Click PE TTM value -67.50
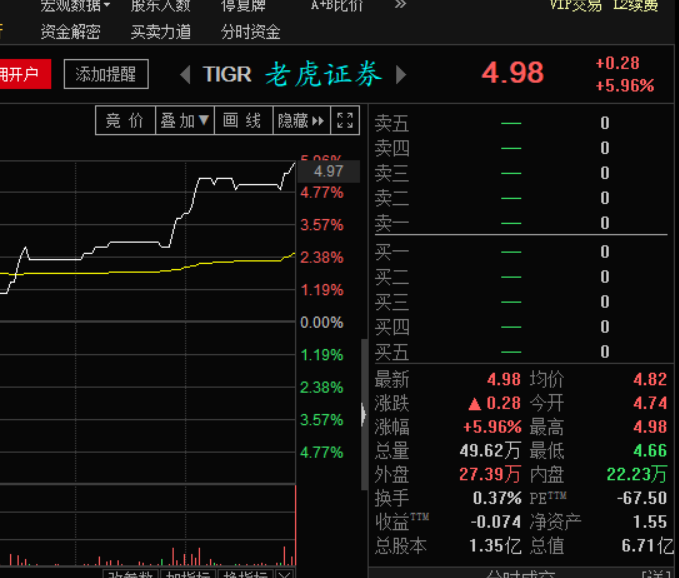This screenshot has width=679, height=578. click(642, 498)
